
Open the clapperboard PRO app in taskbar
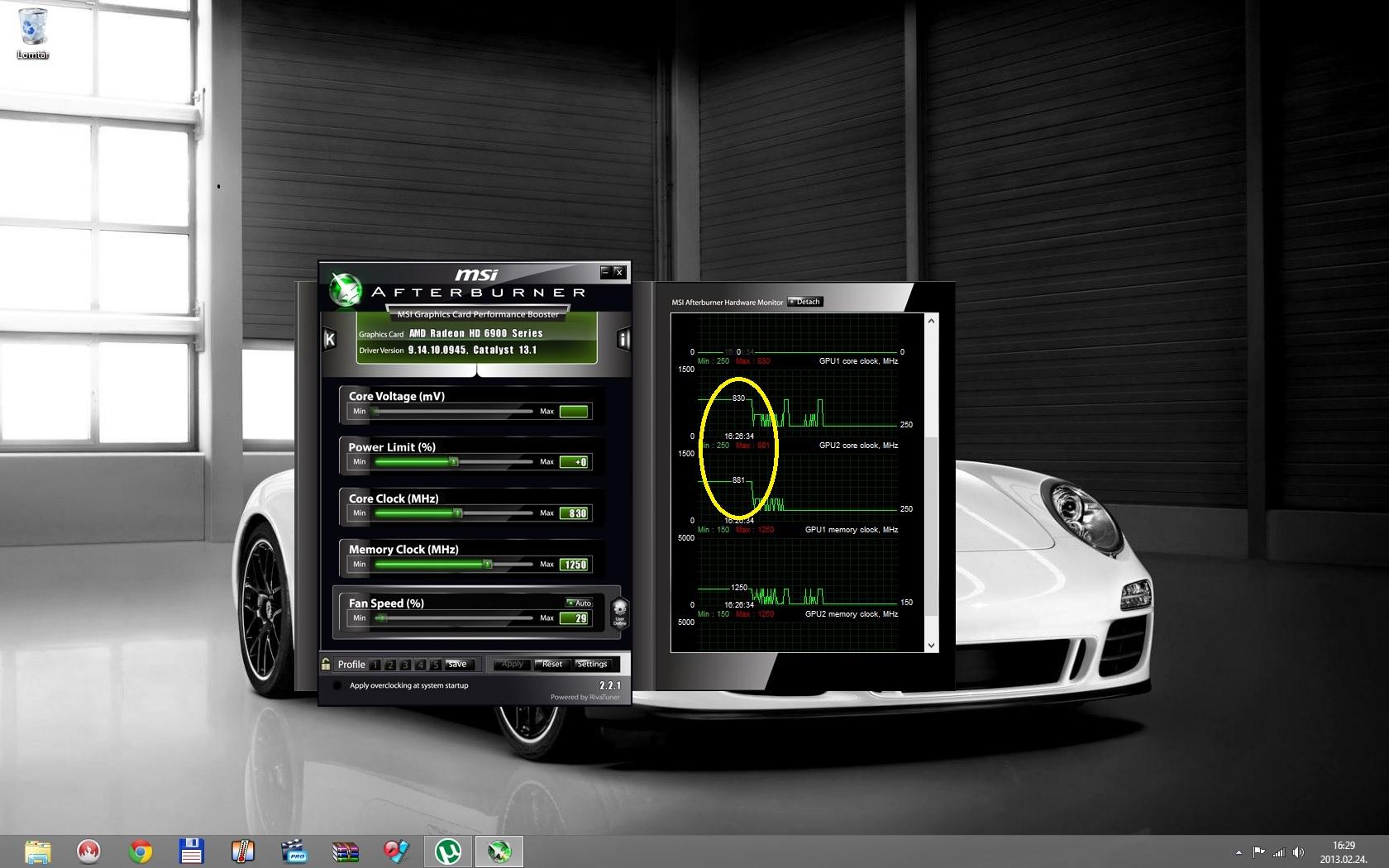point(294,851)
